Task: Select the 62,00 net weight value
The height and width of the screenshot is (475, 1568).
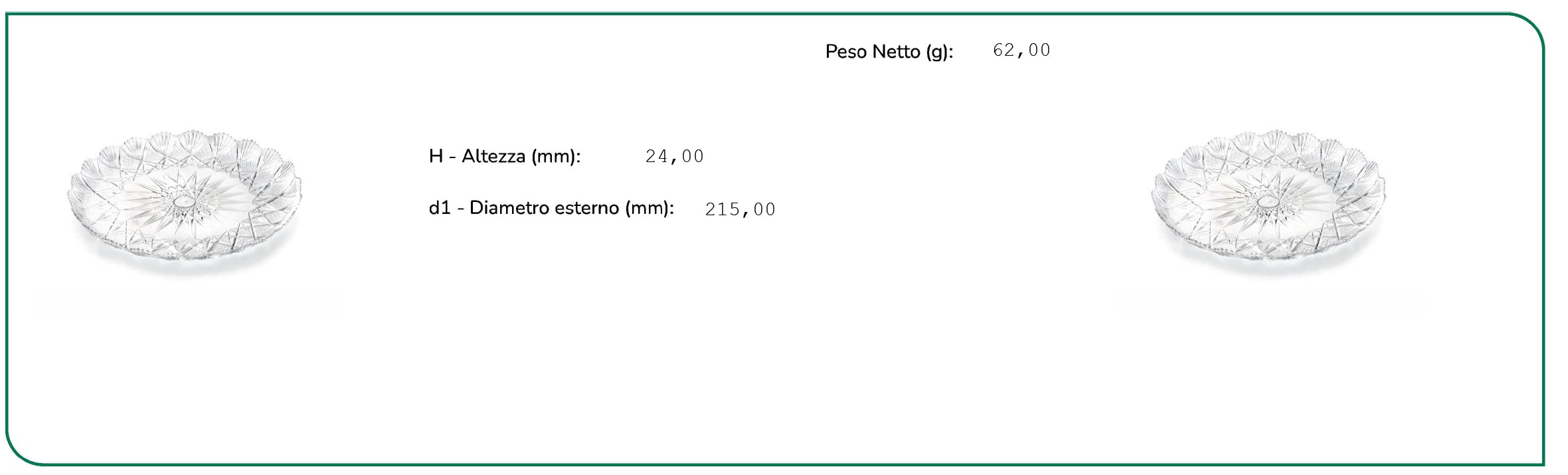Action: click(1021, 50)
